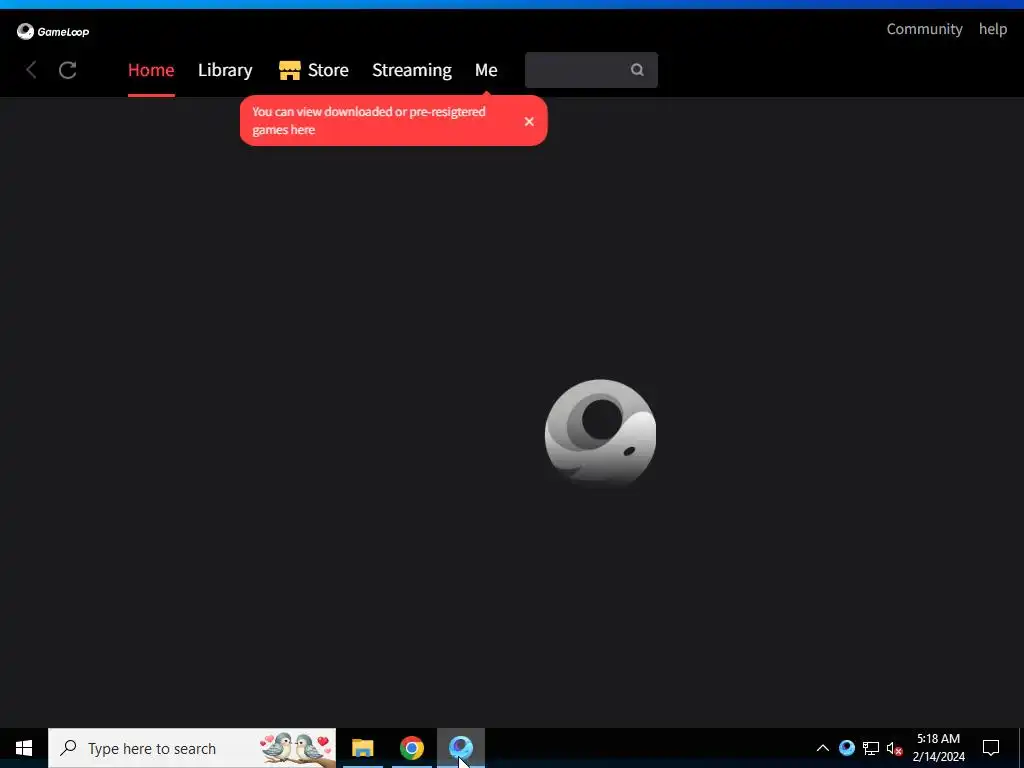Open the Action Center notifications icon

click(991, 748)
